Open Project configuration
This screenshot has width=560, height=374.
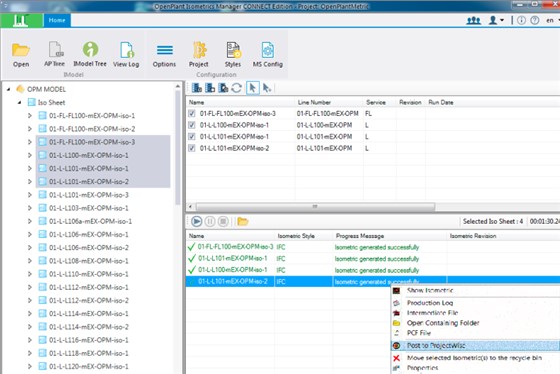[199, 54]
